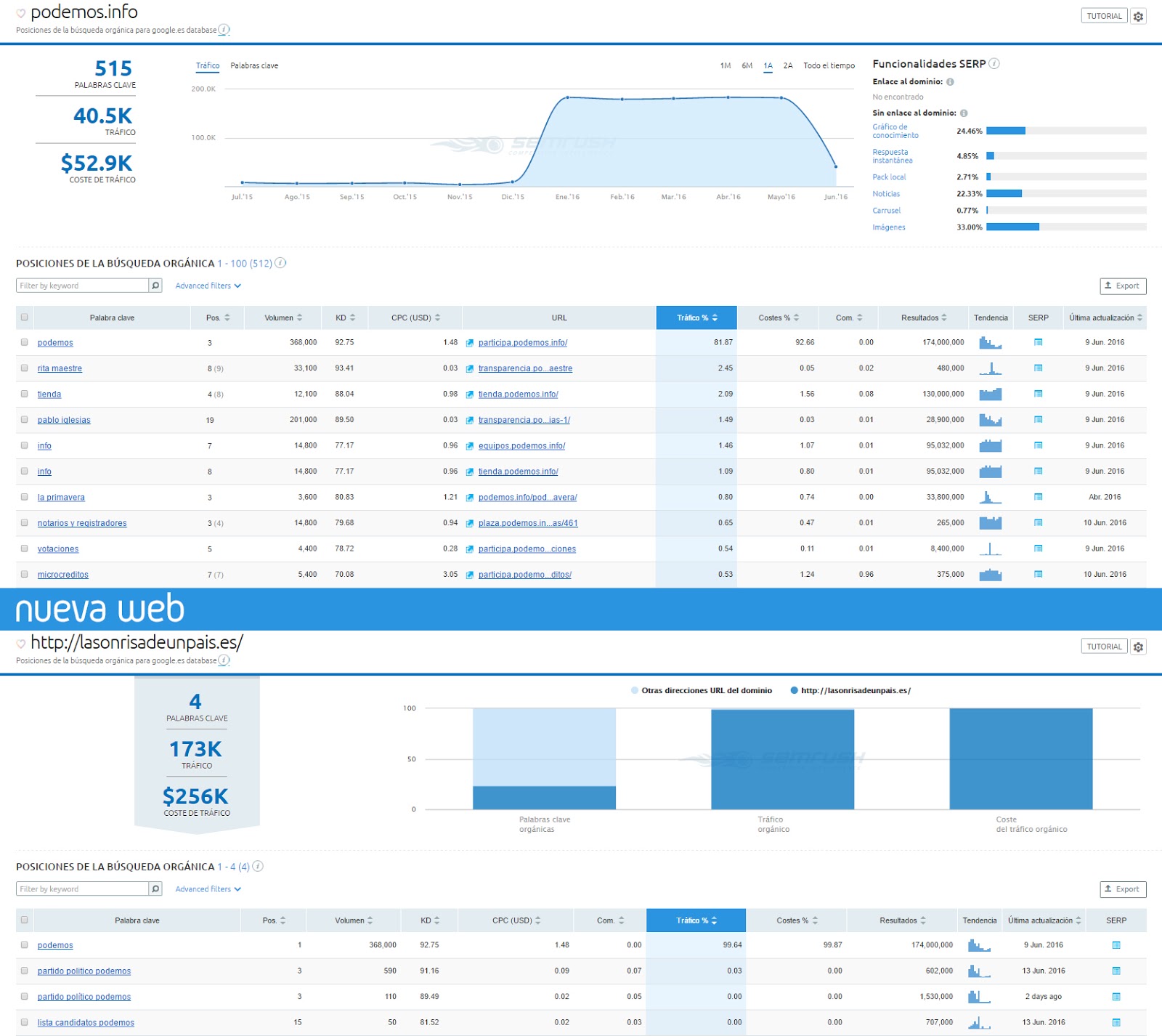Expand Advanced filters in lower organic positions section
Image resolution: width=1162 pixels, height=1036 pixels.
(x=208, y=889)
